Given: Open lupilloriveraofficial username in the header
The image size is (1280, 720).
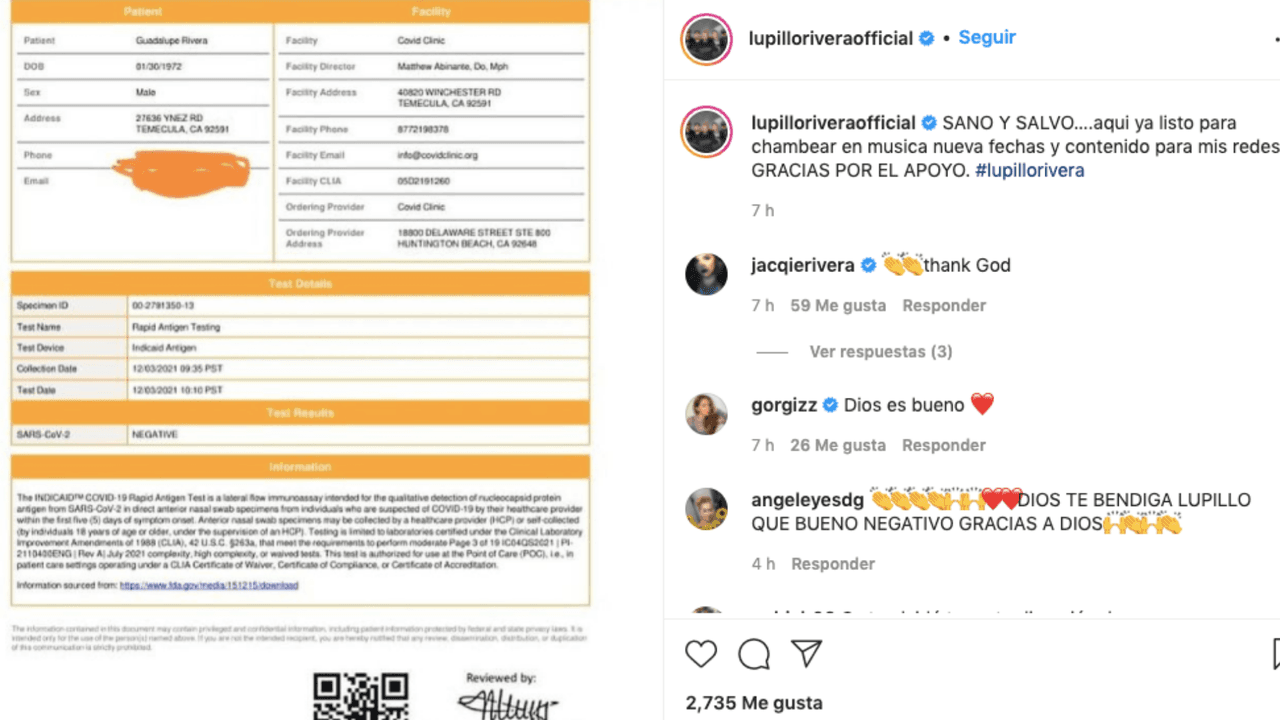Looking at the screenshot, I should pyautogui.click(x=831, y=38).
